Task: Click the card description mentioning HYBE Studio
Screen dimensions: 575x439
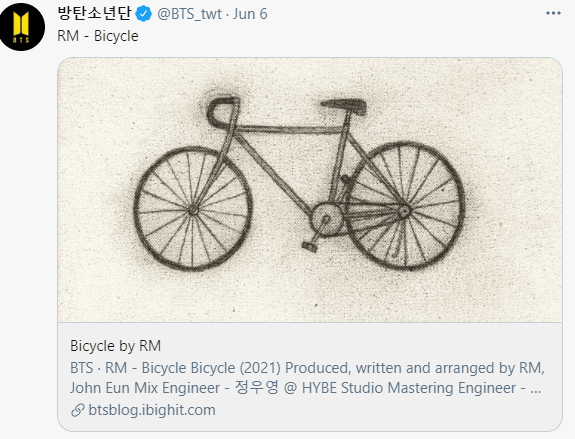Action: tap(307, 378)
